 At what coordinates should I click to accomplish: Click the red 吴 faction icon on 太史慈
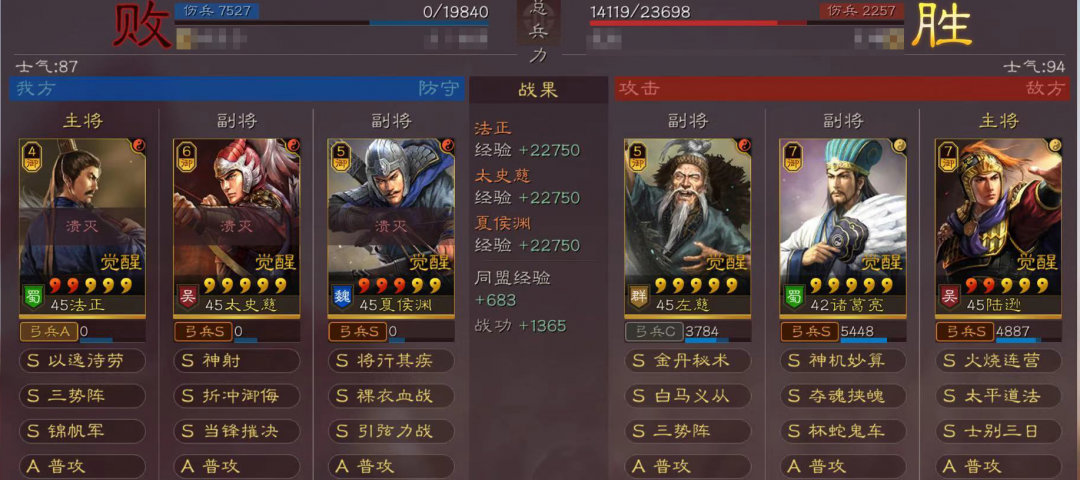point(187,298)
